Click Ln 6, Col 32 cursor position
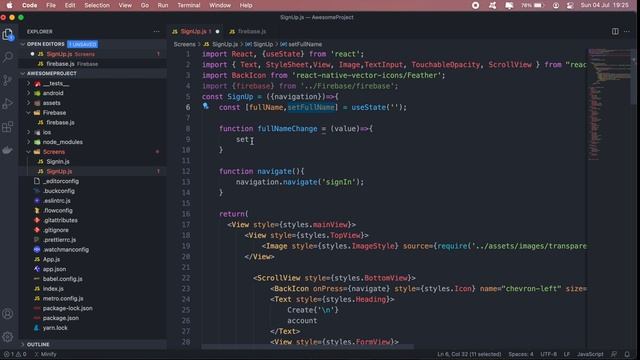The height and width of the screenshot is (360, 640). pos(469,354)
